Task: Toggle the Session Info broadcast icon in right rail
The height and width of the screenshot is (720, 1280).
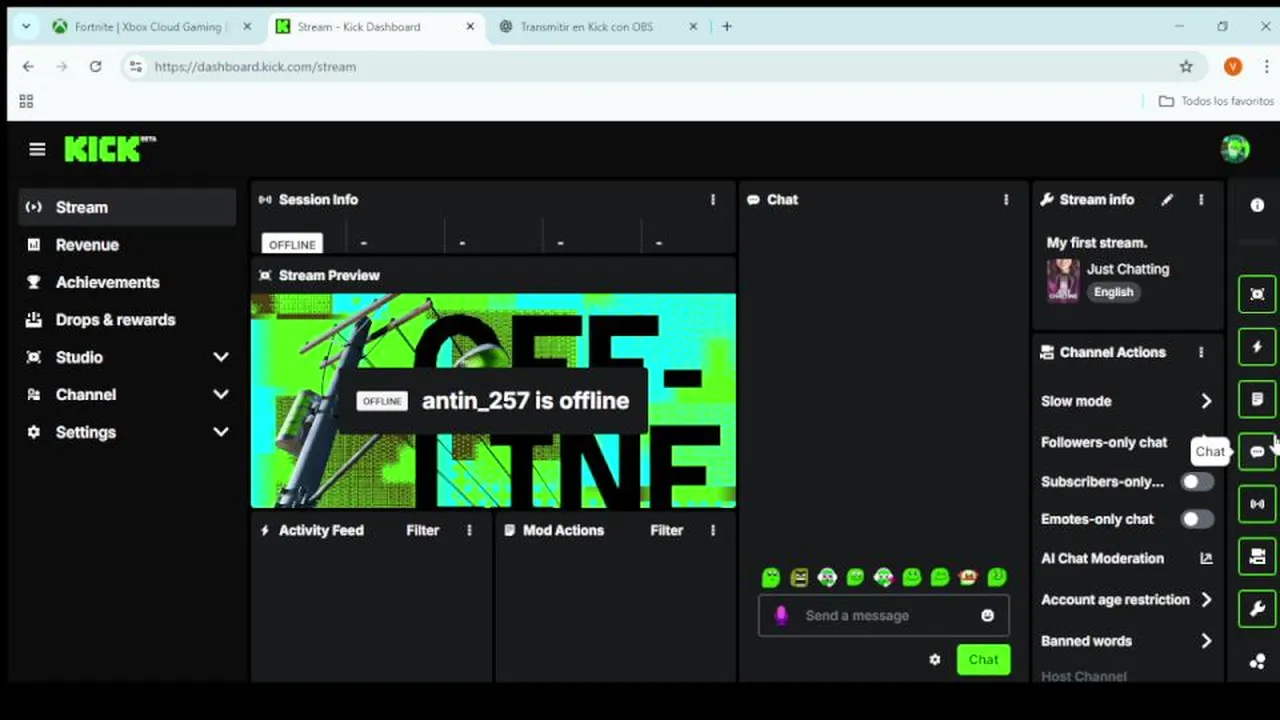Action: coord(1257,504)
